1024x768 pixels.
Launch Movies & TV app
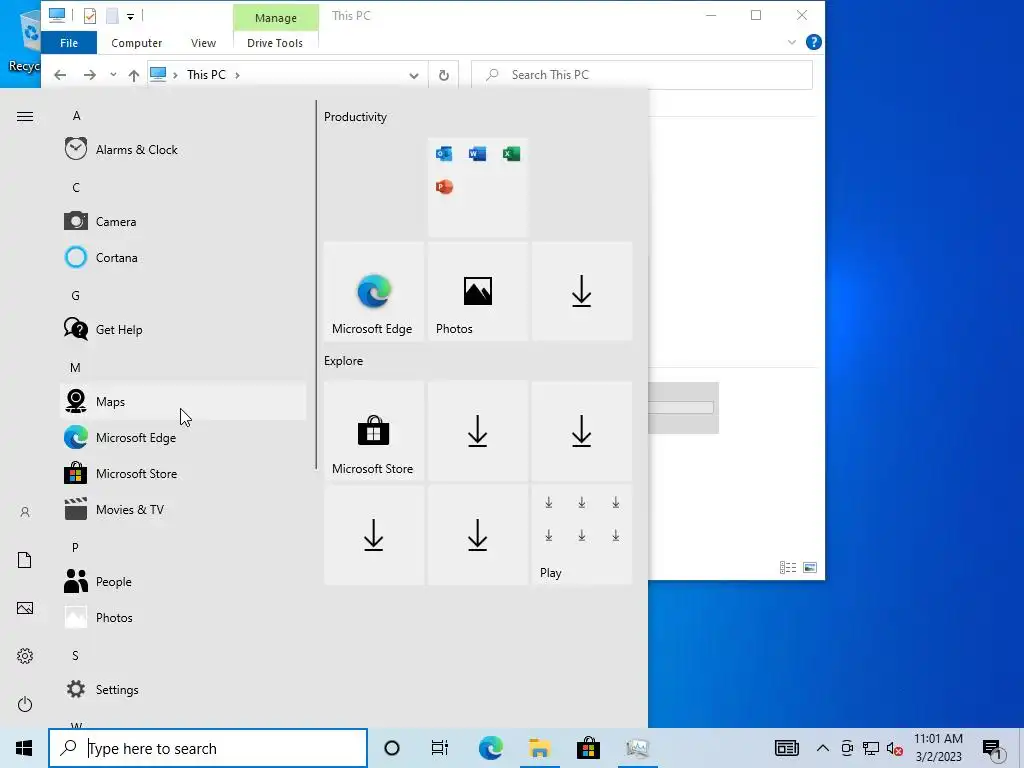pos(183,509)
